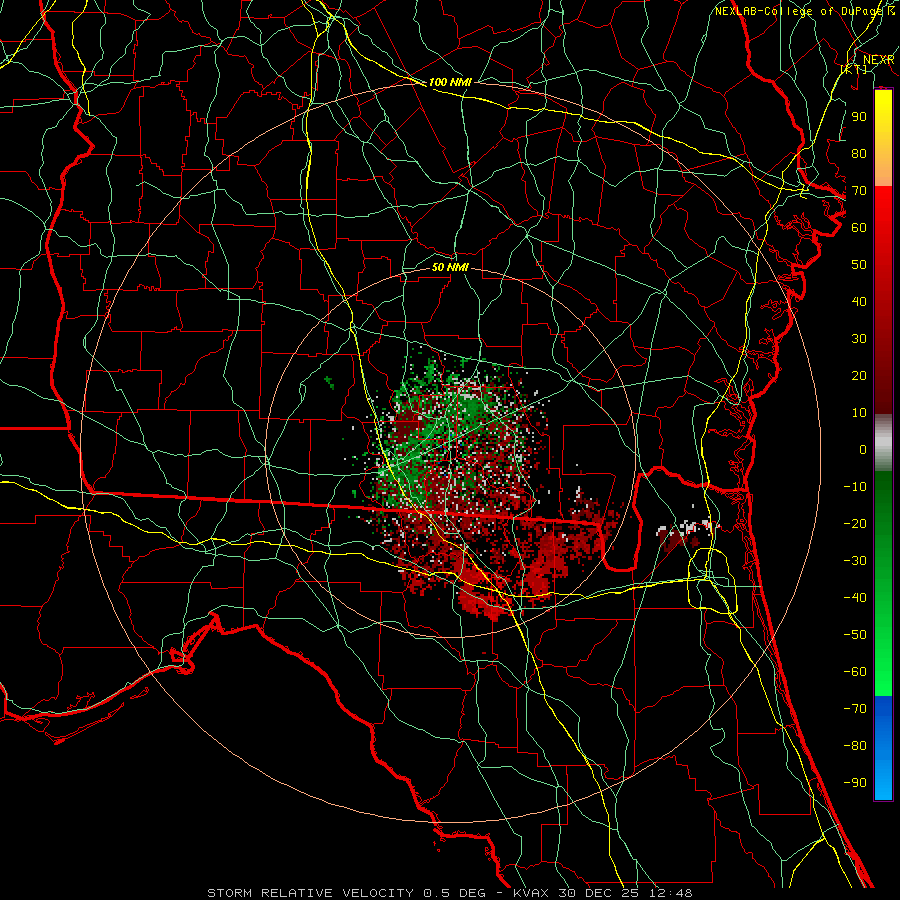Select the 20 value on the velocity scale
Screen dimensions: 900x900
(x=859, y=375)
